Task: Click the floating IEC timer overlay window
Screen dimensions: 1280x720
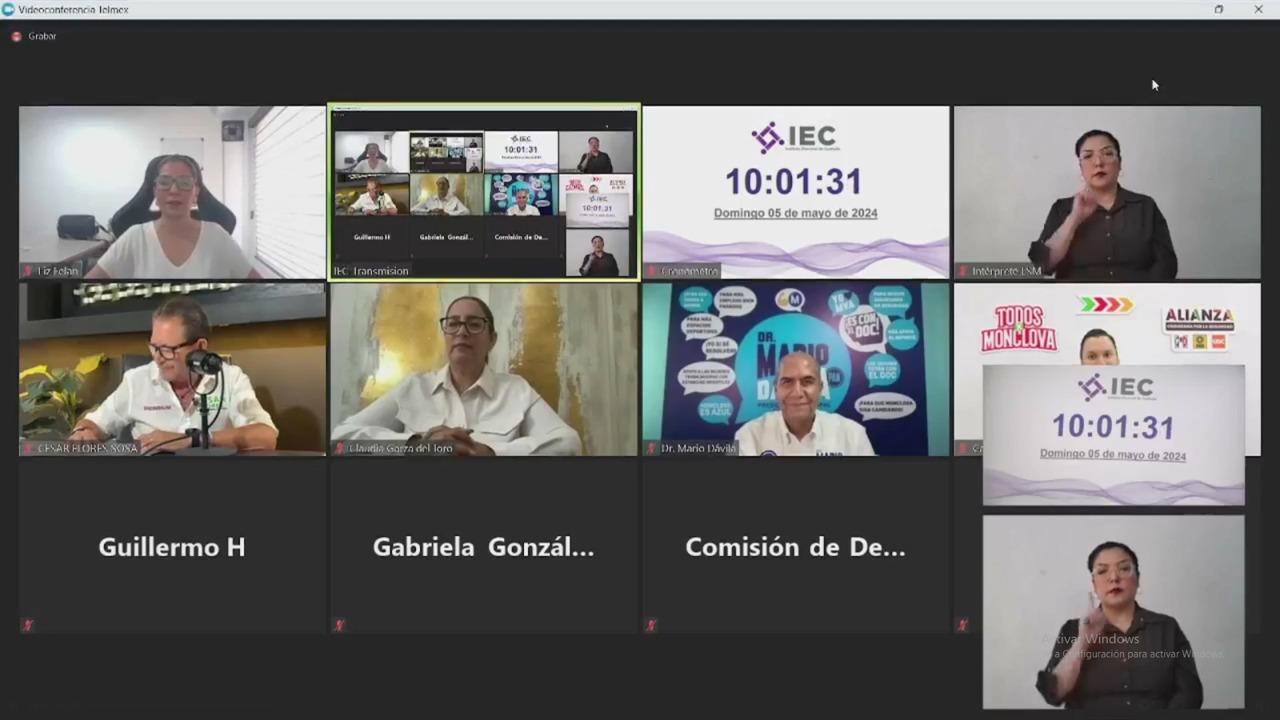Action: click(1113, 433)
